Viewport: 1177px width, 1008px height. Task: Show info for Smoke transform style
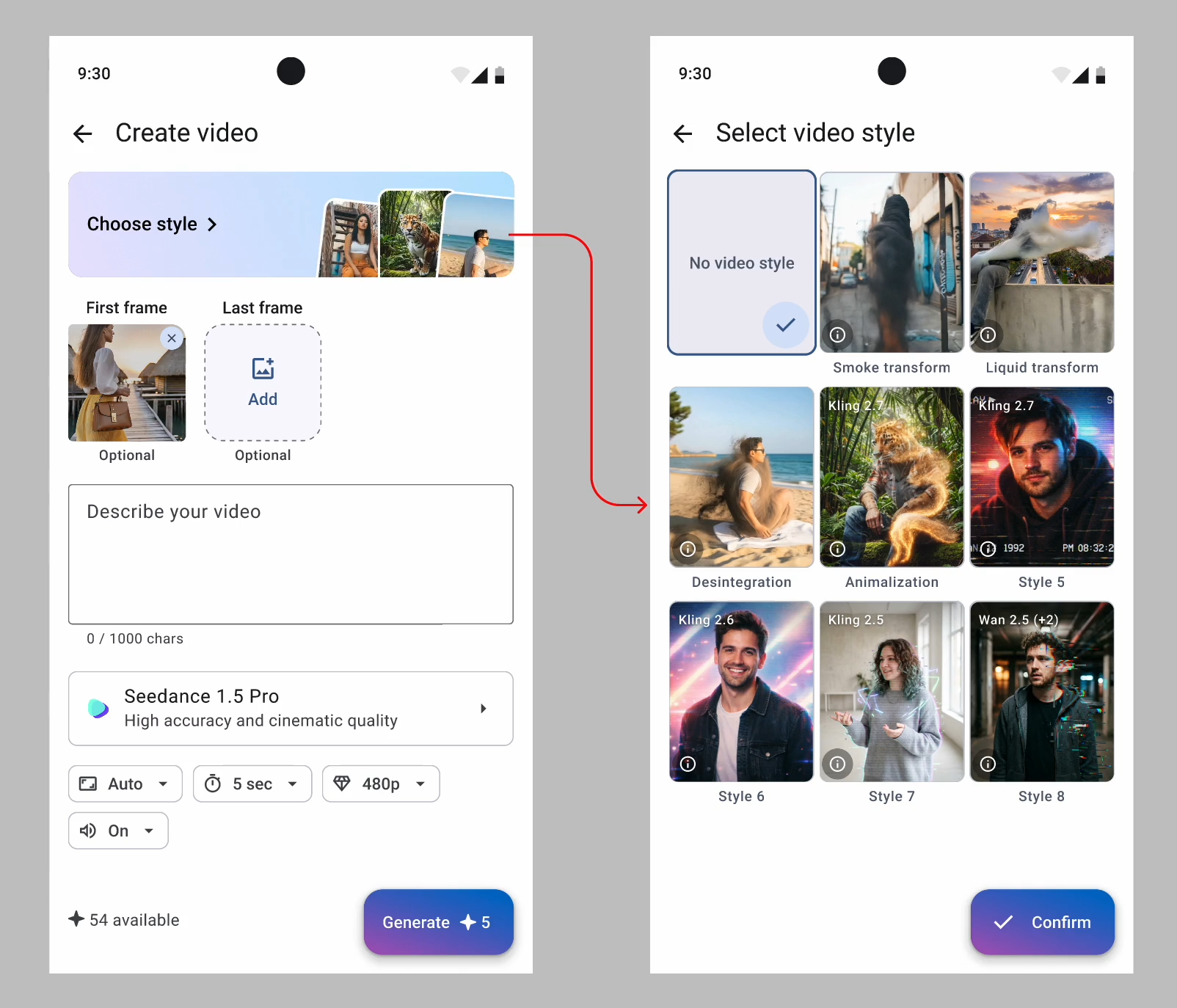click(x=837, y=335)
